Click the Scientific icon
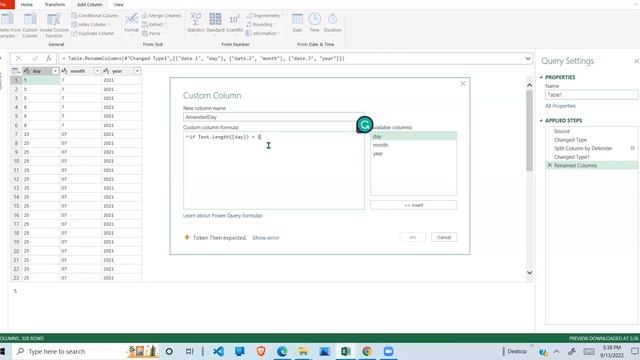The image size is (640, 360). click(x=234, y=23)
